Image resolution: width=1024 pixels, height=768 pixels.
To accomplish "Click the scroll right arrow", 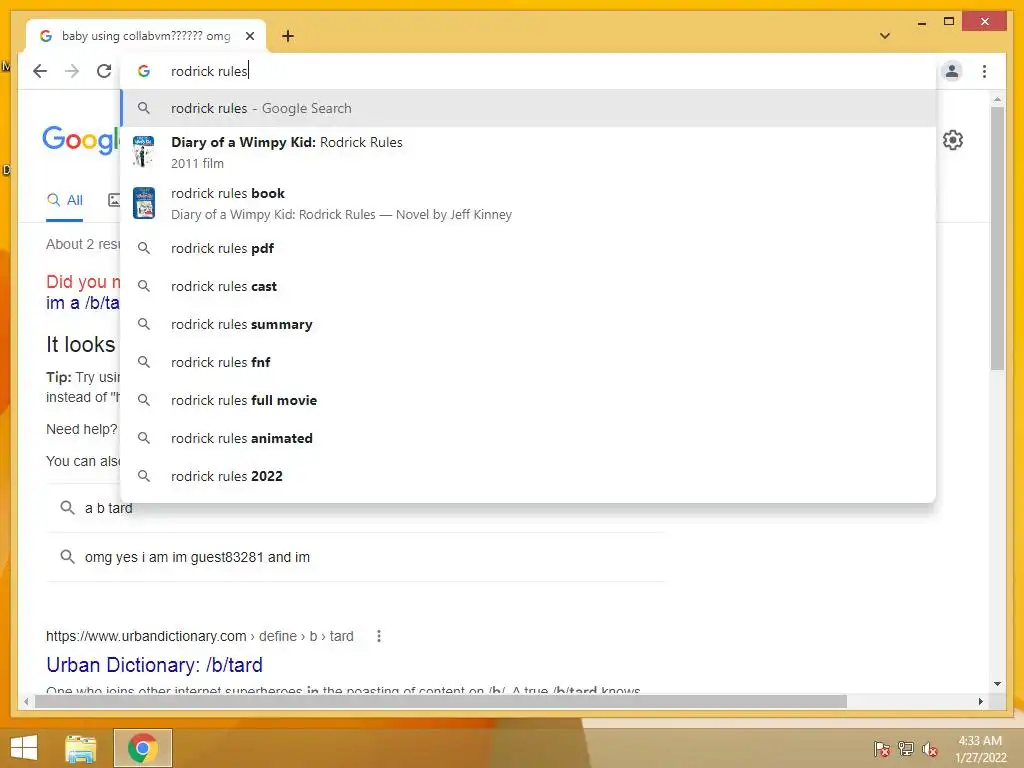I will (980, 701).
